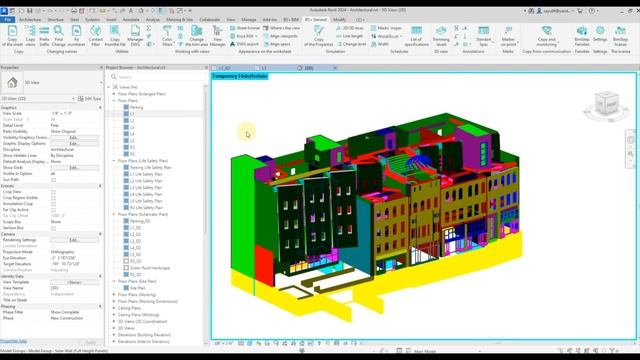The height and width of the screenshot is (360, 640).
Task: Open the Context filter tool
Action: pyautogui.click(x=96, y=35)
